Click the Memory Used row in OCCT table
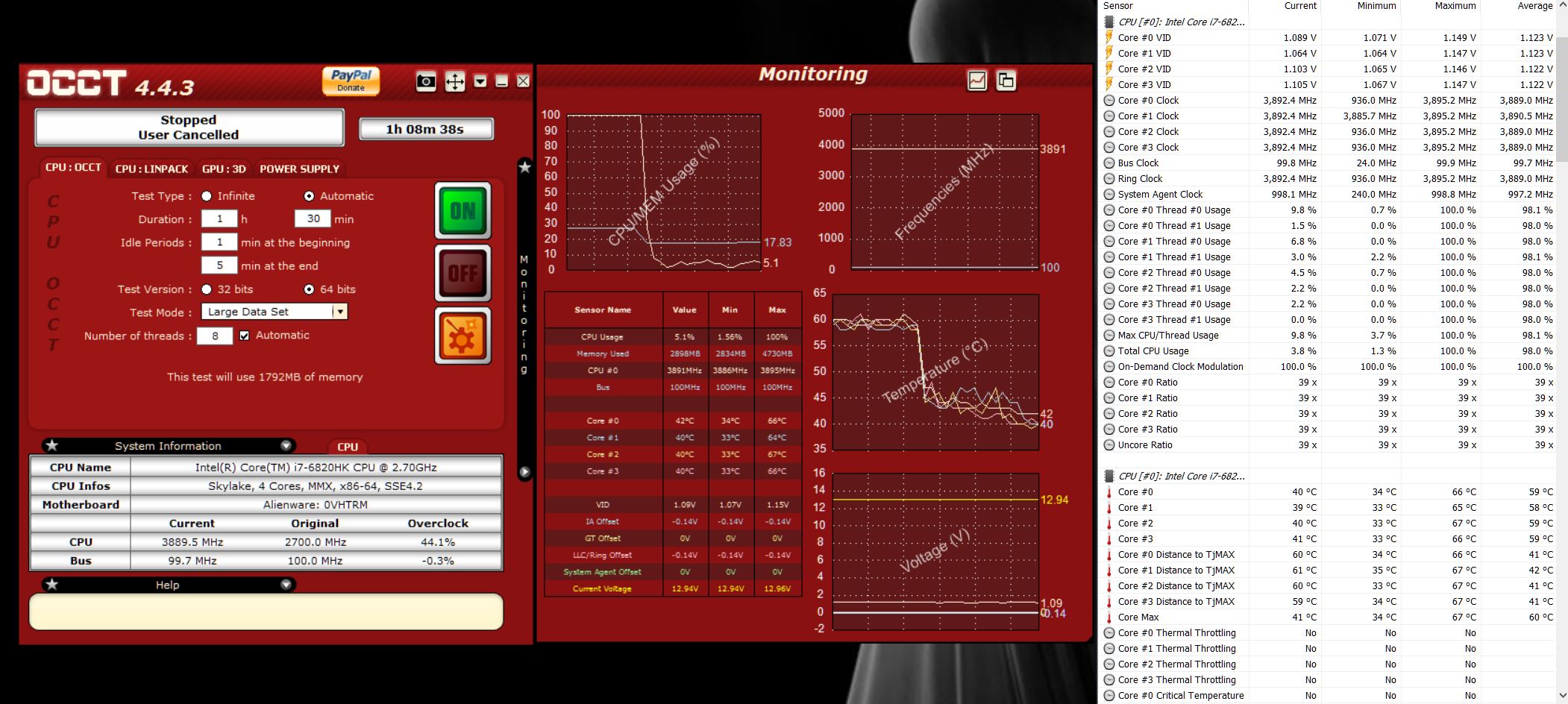The image size is (1568, 704). point(673,353)
